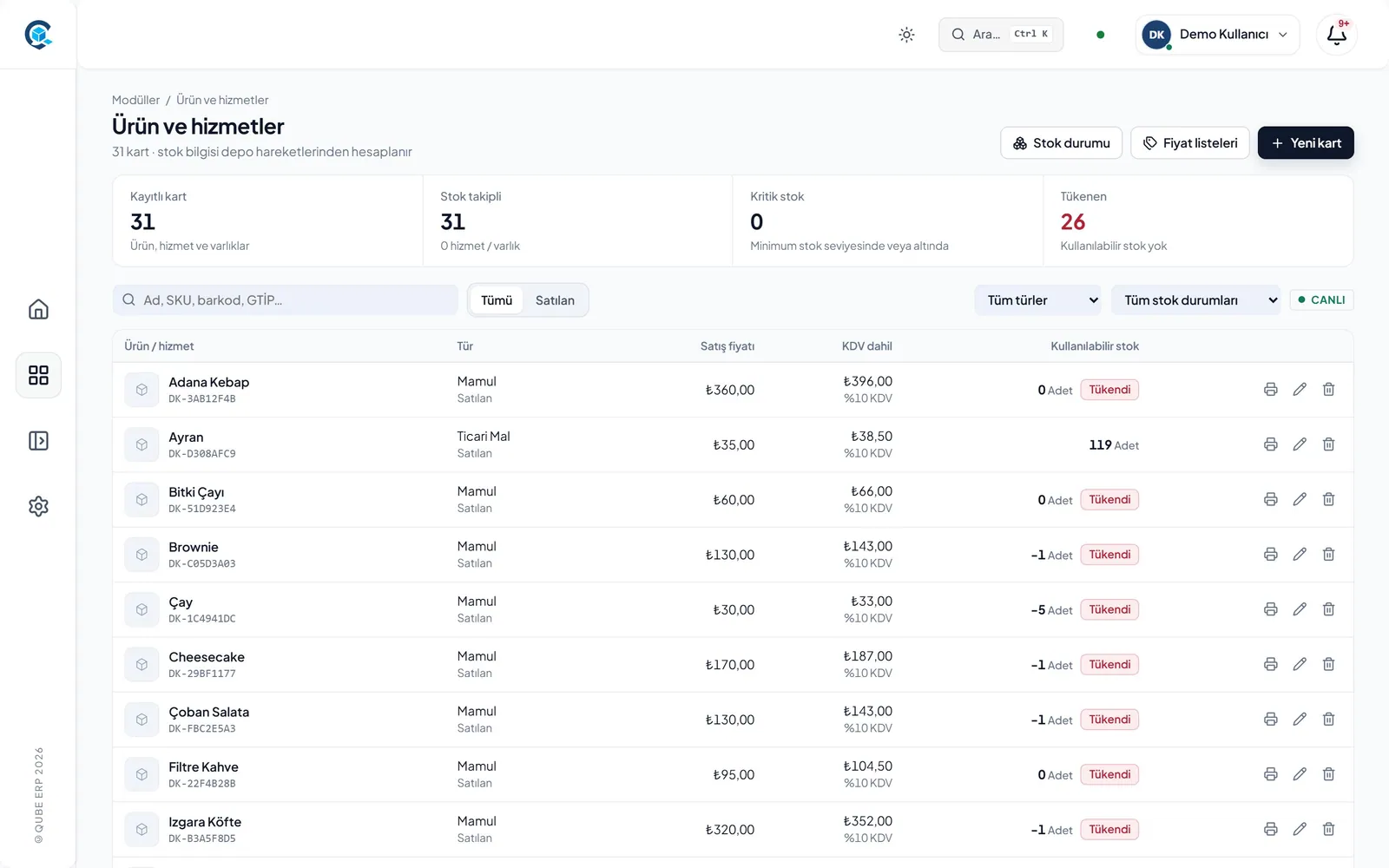Edit the Çoban Salata product

[x=1300, y=720]
